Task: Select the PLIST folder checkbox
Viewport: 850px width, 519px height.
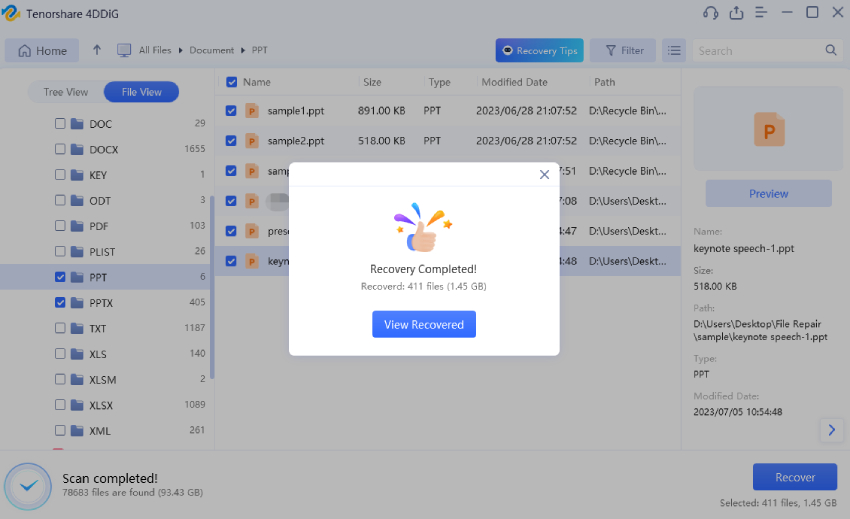Action: pyautogui.click(x=60, y=252)
